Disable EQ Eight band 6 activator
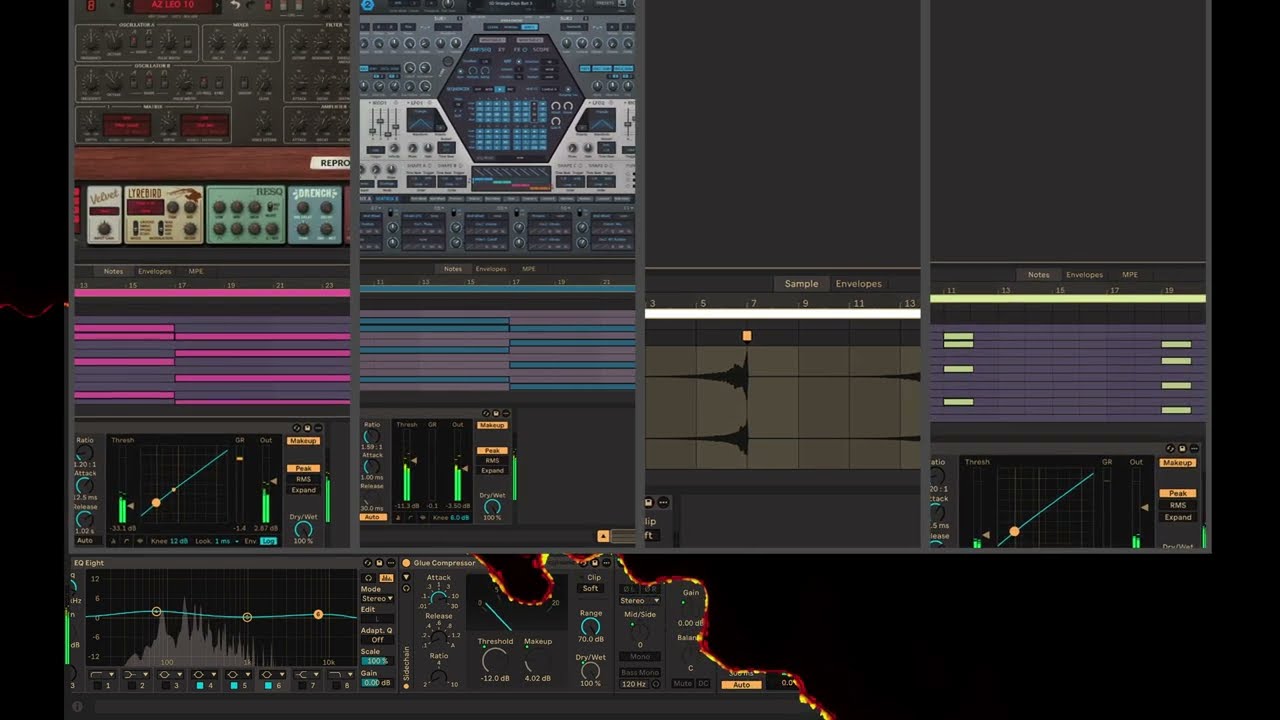The height and width of the screenshot is (720, 1280). tap(268, 686)
